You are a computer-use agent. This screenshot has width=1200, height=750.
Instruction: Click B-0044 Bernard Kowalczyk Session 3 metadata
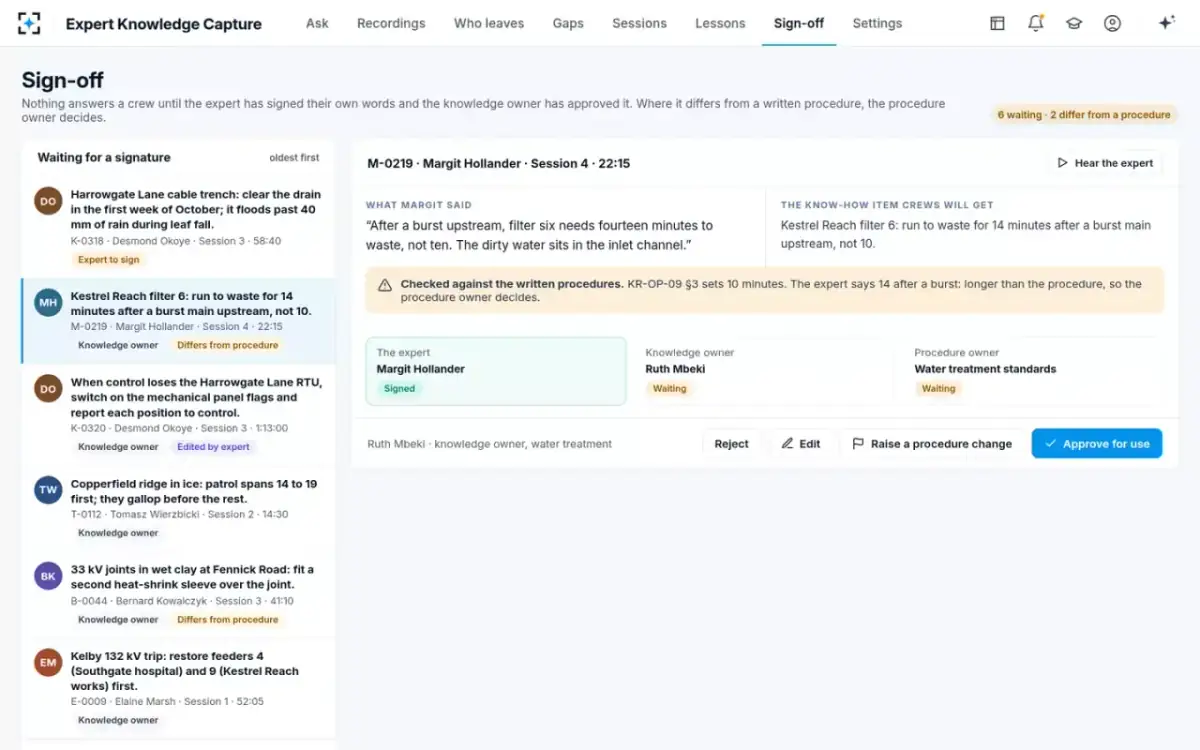[182, 601]
